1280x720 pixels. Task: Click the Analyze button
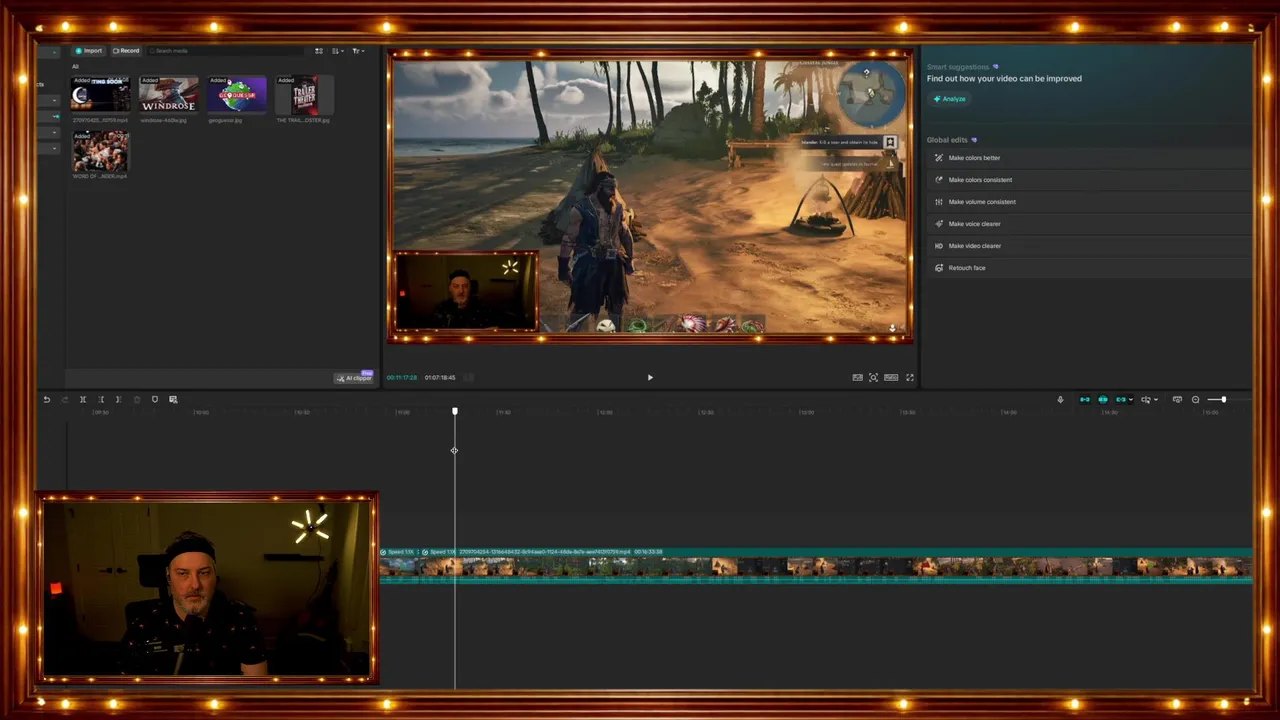tap(950, 99)
